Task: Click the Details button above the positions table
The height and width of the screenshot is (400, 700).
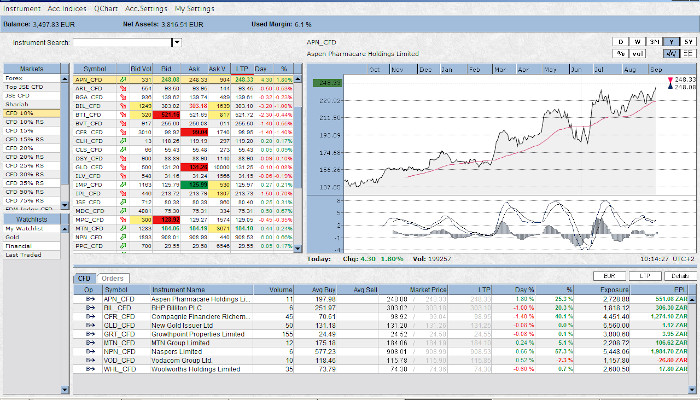Action: pos(679,274)
